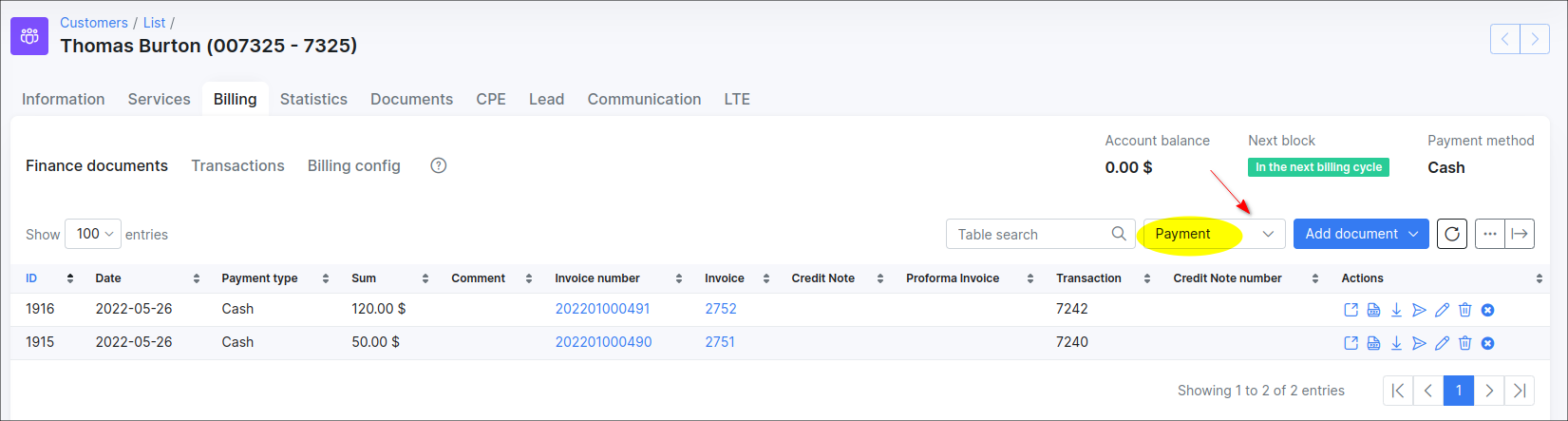Viewport: 1568px width, 421px height.
Task: Download payment 1916 with the arrow icon
Action: (x=1396, y=310)
